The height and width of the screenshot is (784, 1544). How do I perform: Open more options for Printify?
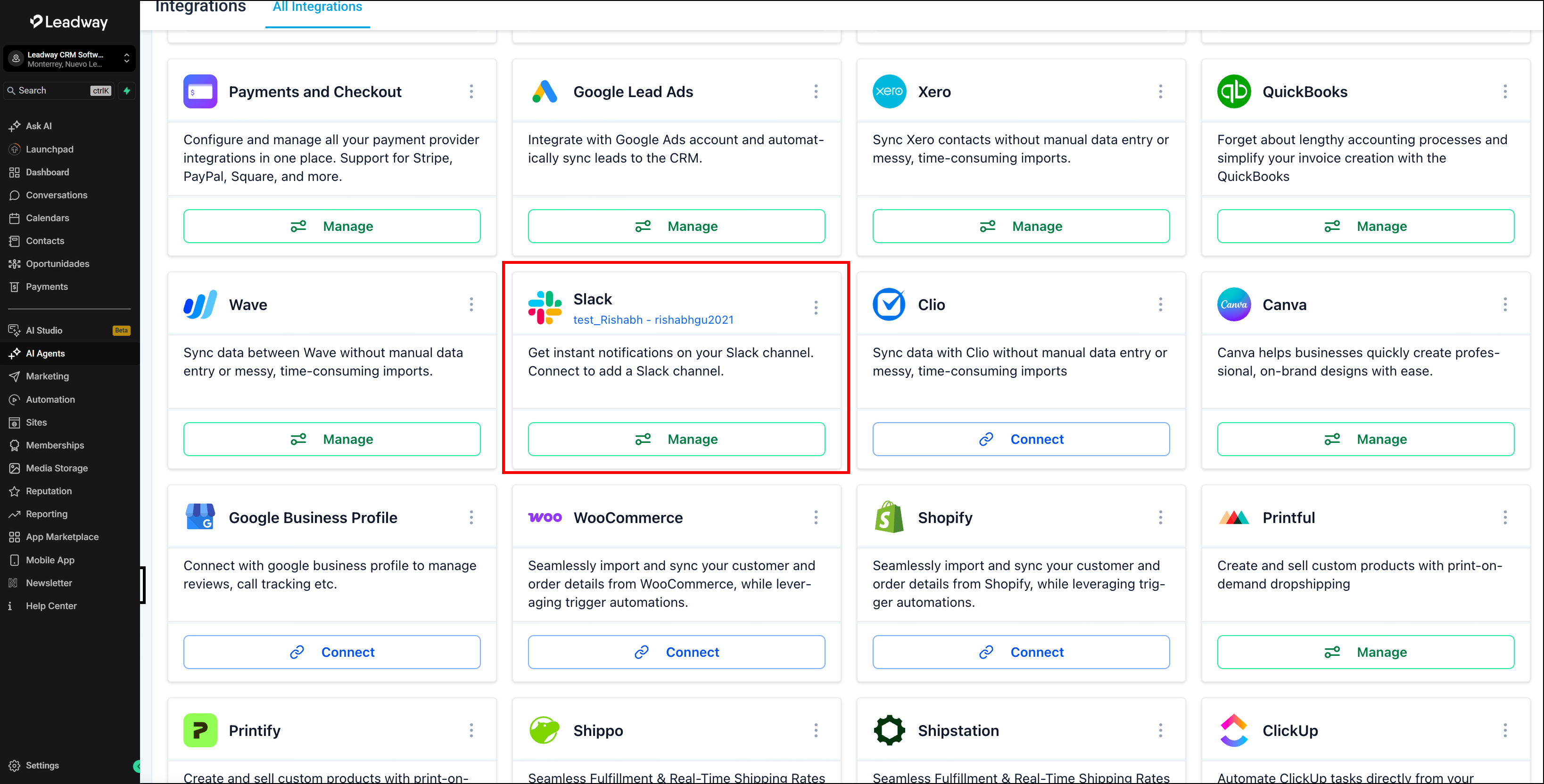coord(471,730)
